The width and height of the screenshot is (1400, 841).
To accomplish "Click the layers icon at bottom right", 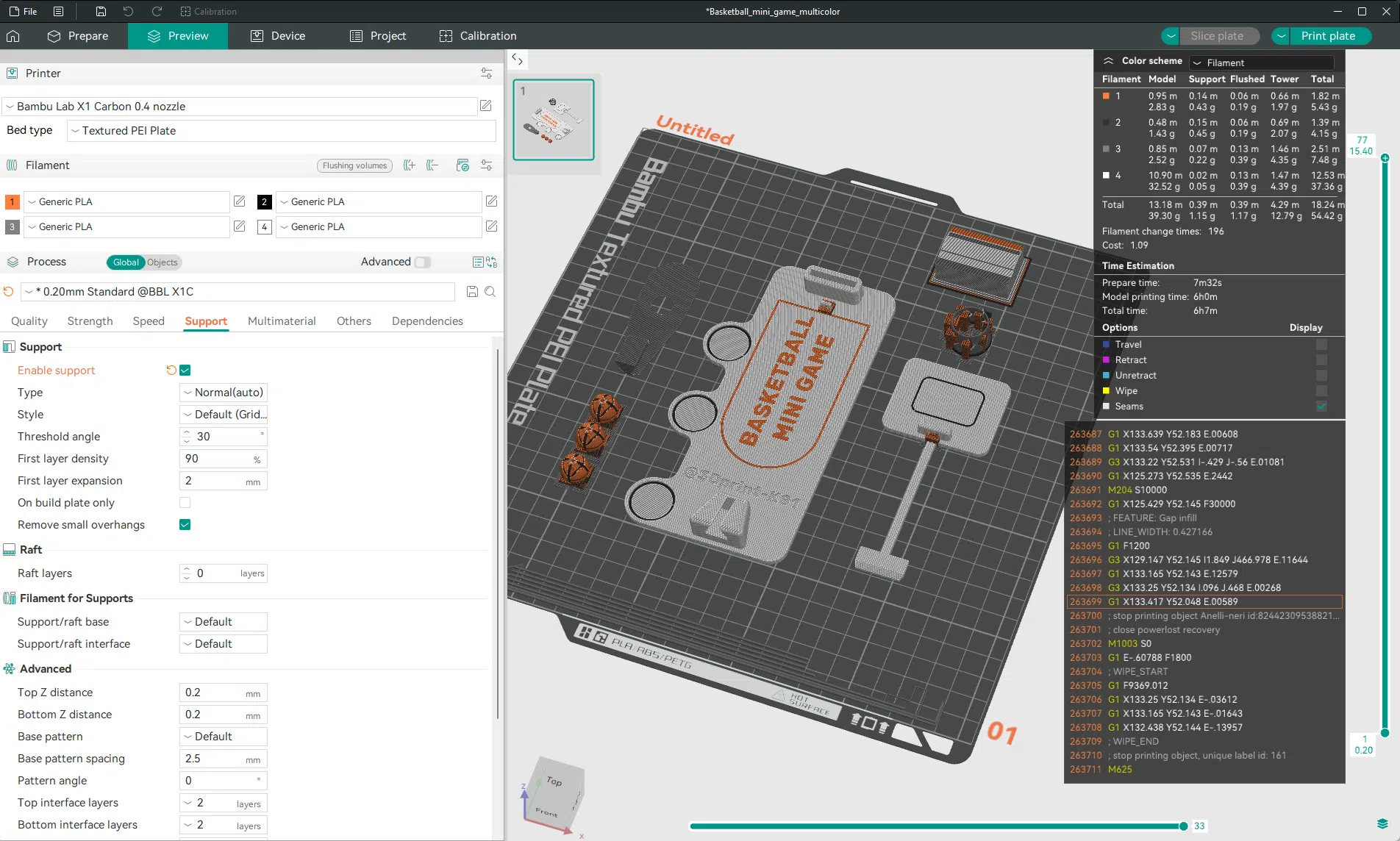I will click(x=1382, y=823).
